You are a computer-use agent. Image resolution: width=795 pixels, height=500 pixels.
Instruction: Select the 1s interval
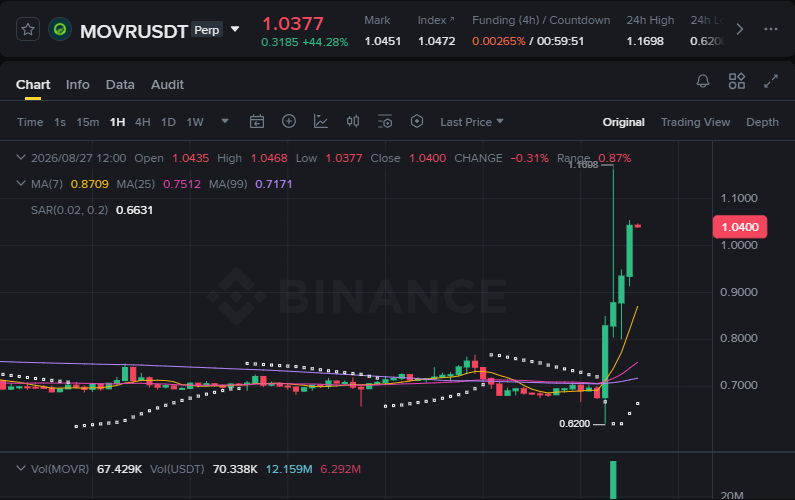[60, 122]
